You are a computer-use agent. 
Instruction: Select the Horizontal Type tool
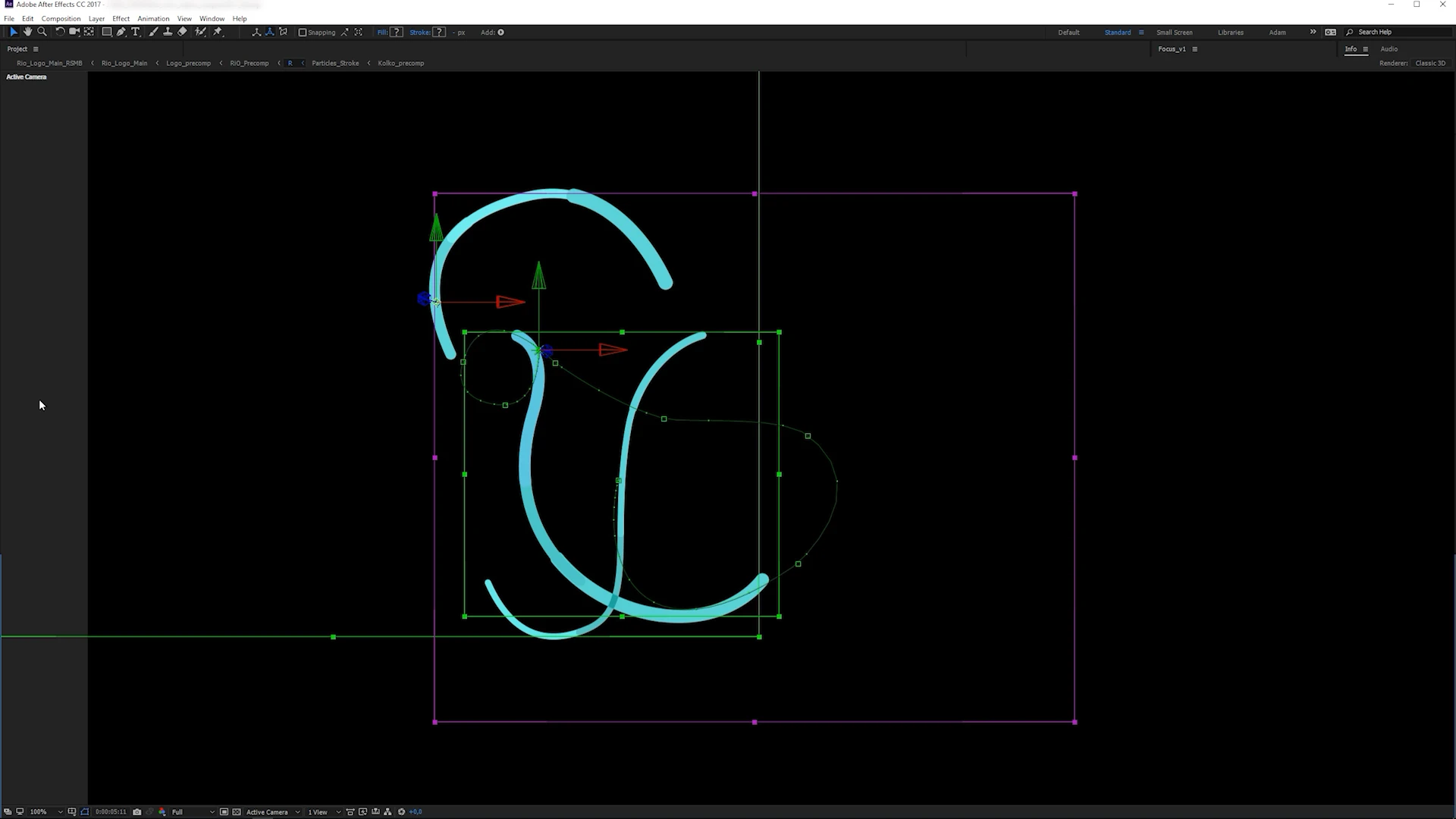click(136, 32)
